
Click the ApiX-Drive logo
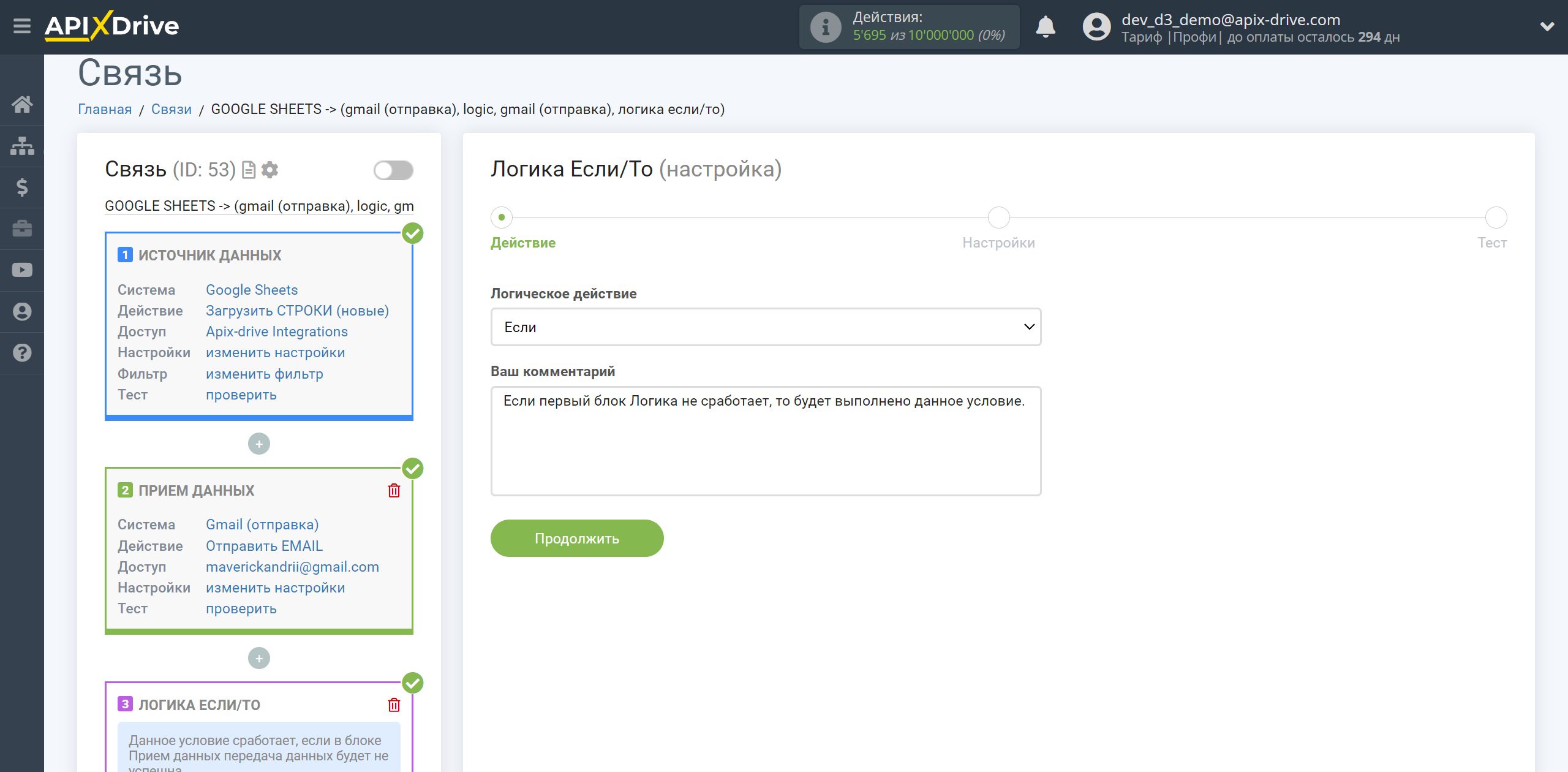(111, 26)
